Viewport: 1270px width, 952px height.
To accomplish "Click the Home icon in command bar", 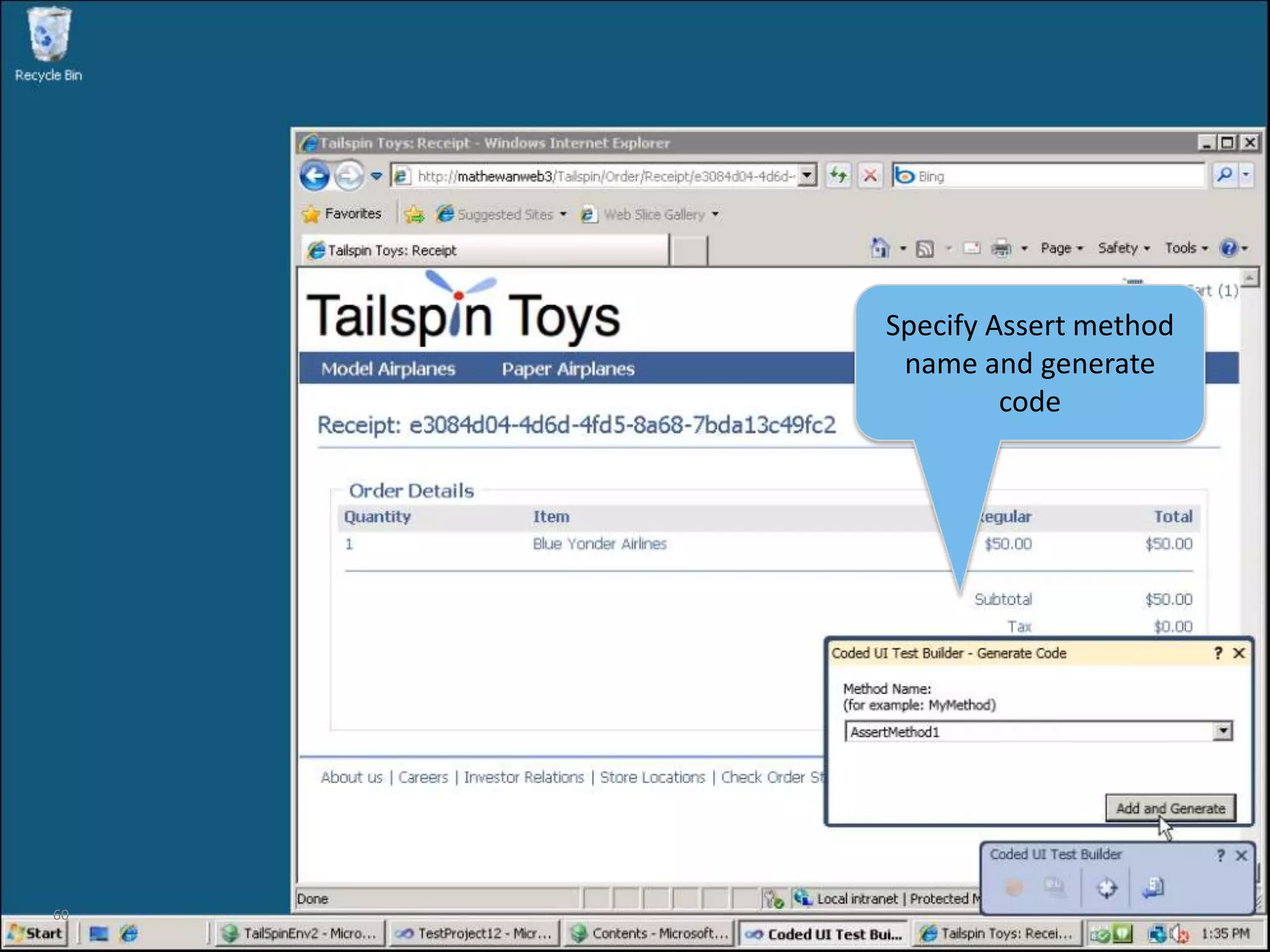I will pyautogui.click(x=880, y=249).
